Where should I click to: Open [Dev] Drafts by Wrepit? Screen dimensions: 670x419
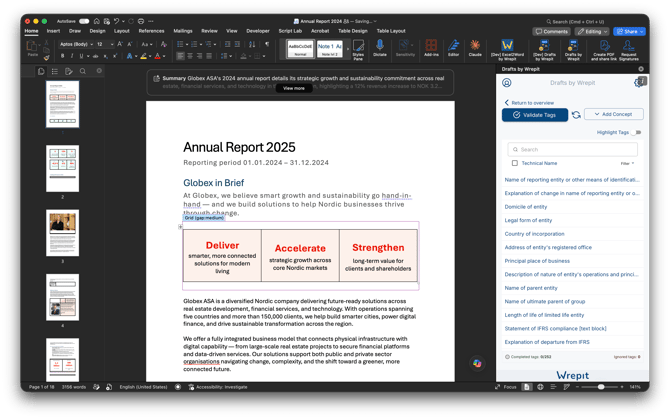pos(544,50)
